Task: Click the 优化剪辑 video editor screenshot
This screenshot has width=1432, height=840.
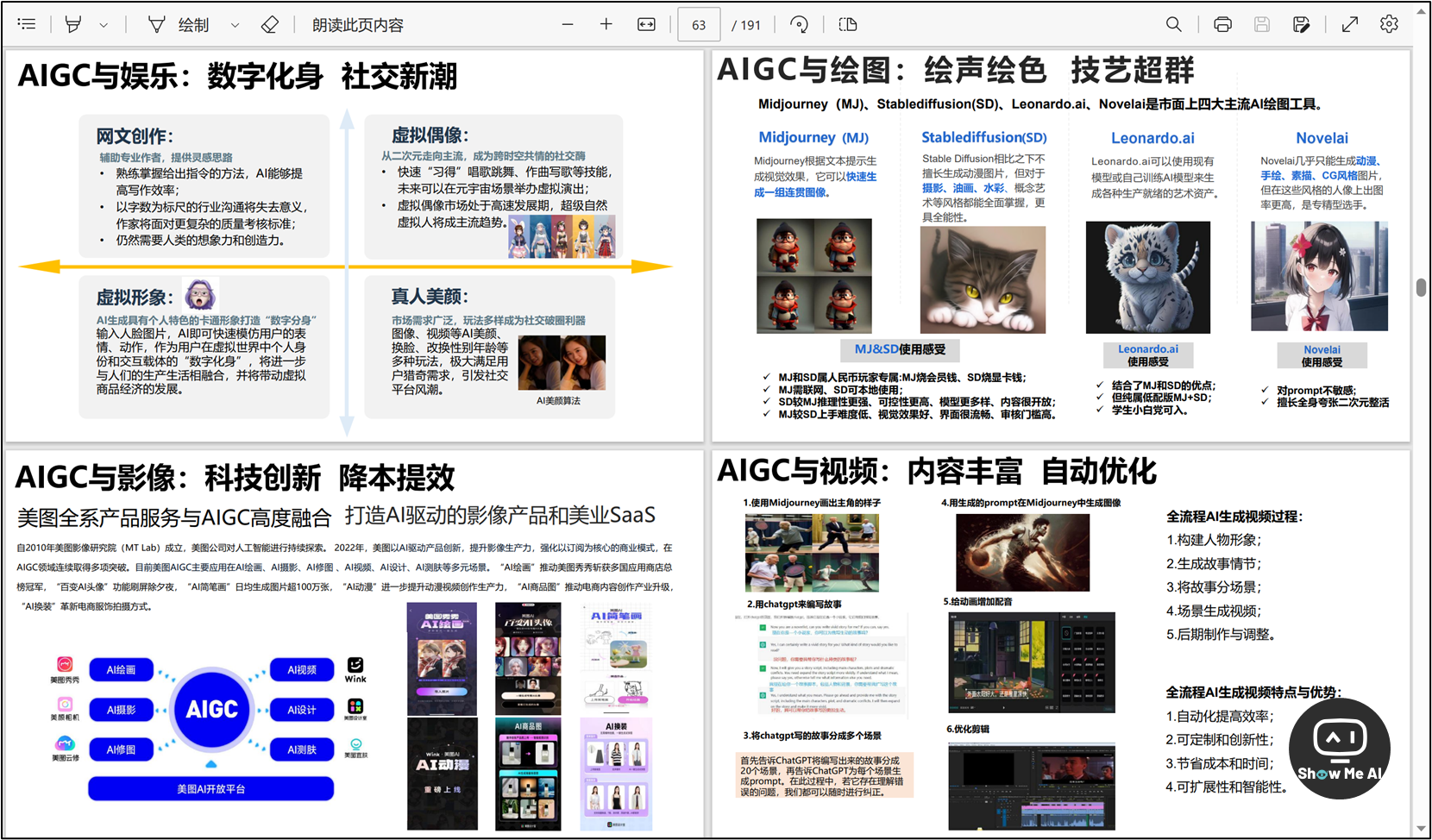Action: point(1031,785)
